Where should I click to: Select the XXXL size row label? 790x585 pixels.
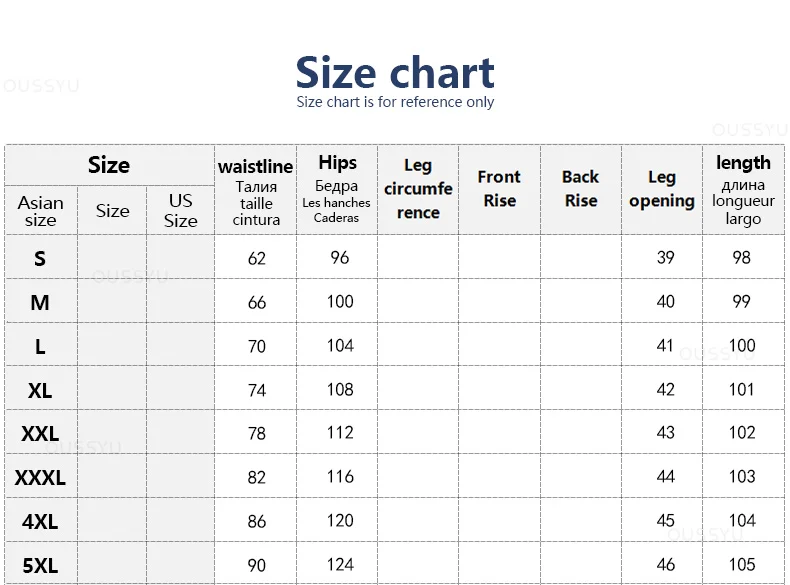(x=40, y=478)
